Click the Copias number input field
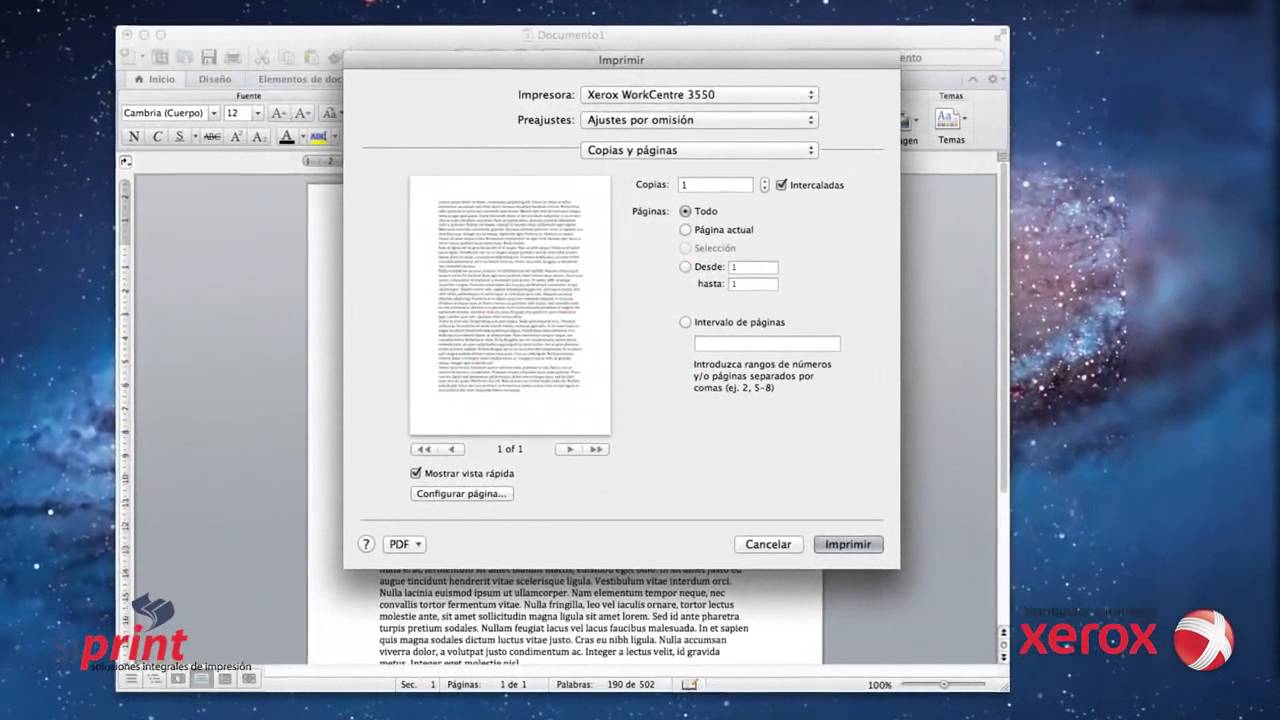This screenshot has height=720, width=1280. (x=715, y=185)
